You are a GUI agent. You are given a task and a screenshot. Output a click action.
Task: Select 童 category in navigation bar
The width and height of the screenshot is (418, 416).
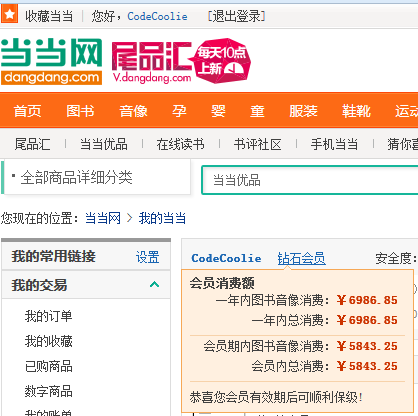[x=257, y=111]
